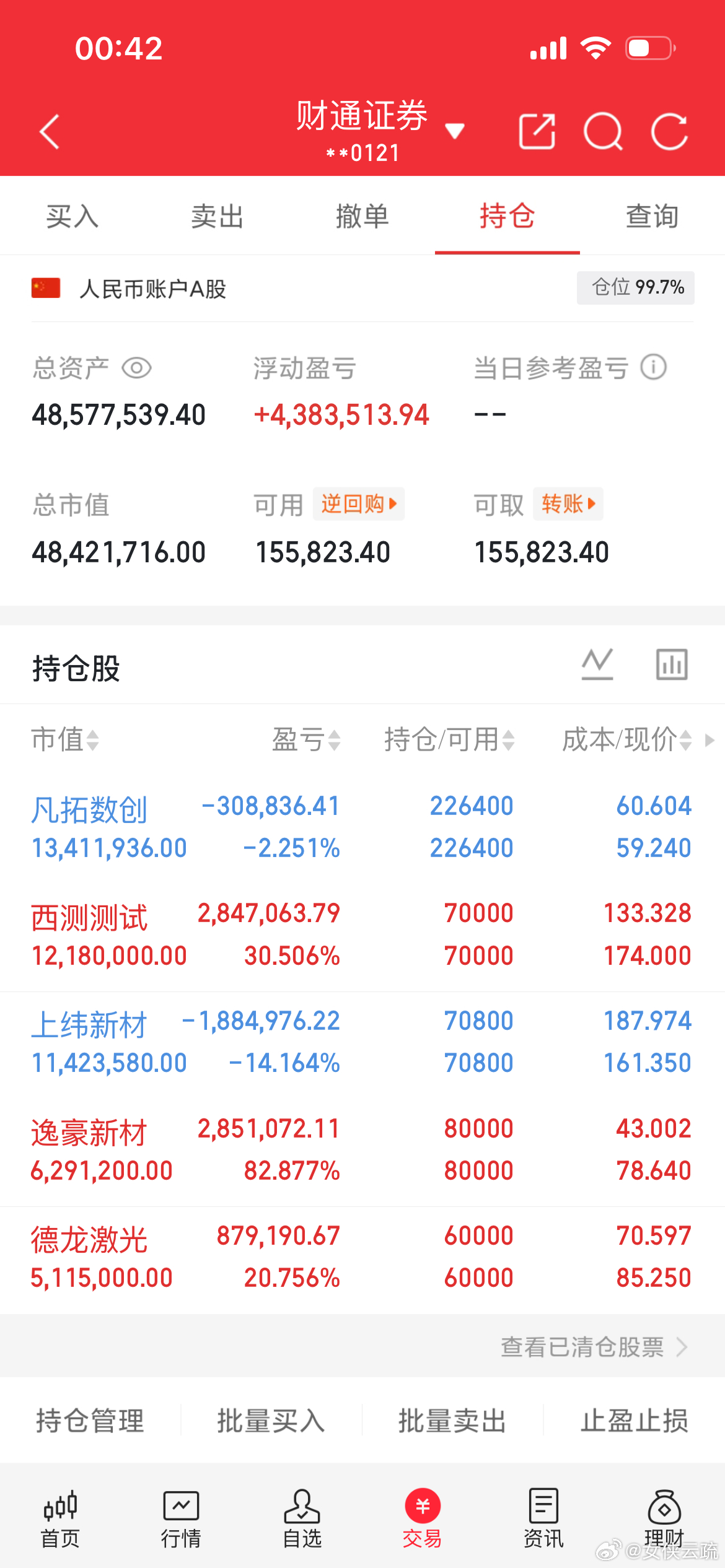
Task: Sort holdings by 盈亏 column
Action: tap(306, 739)
